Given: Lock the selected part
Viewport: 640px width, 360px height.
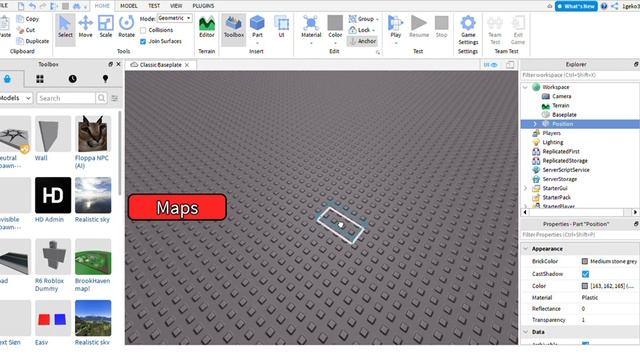Looking at the screenshot, I should (x=360, y=30).
